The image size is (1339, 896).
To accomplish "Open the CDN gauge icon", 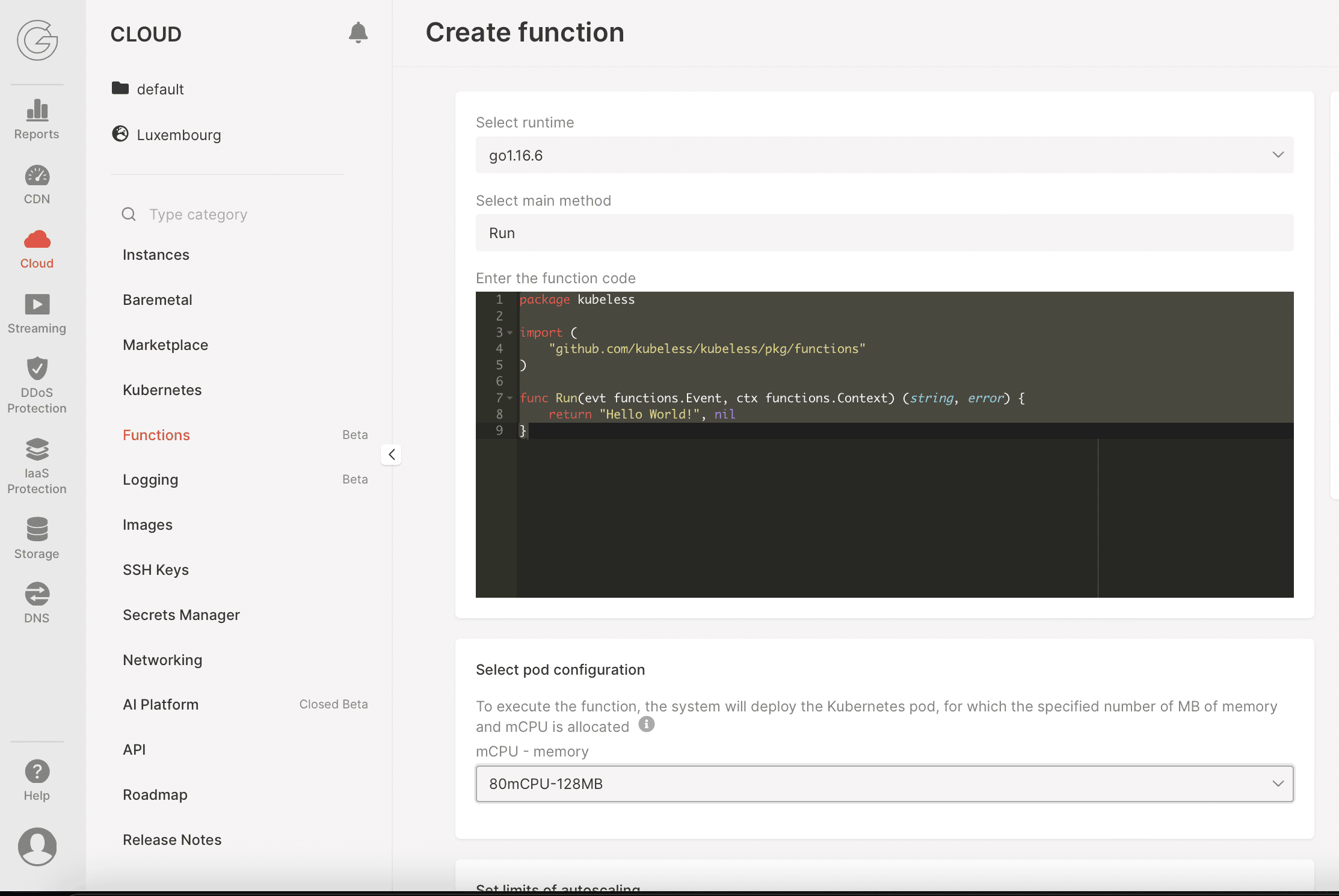I will (x=37, y=176).
